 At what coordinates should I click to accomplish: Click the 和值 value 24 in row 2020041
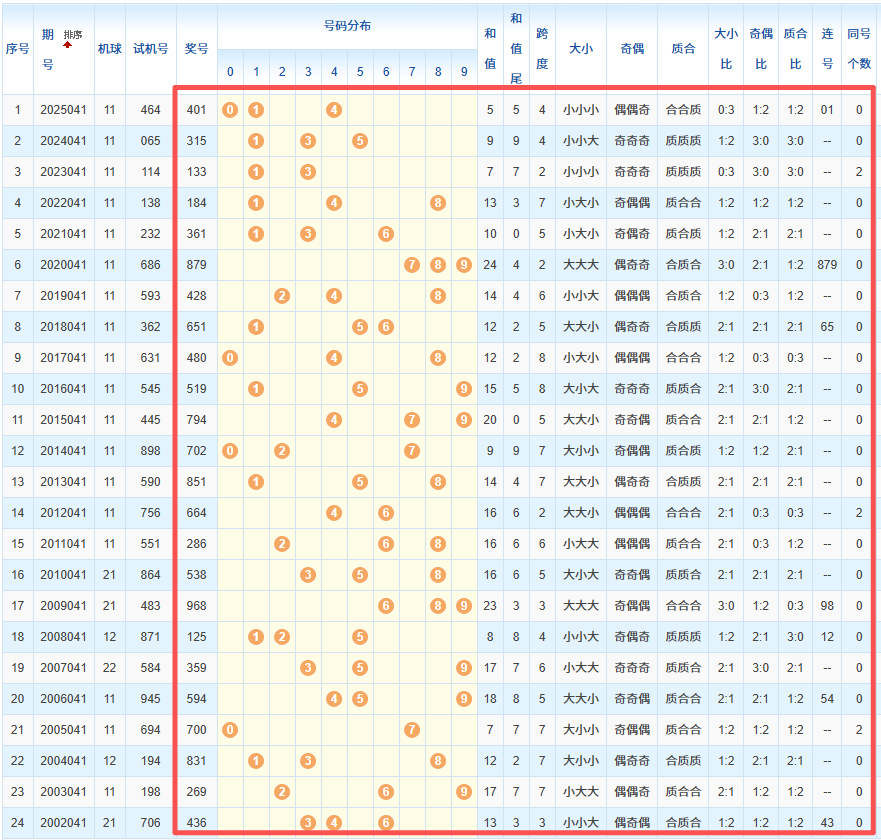tap(490, 265)
